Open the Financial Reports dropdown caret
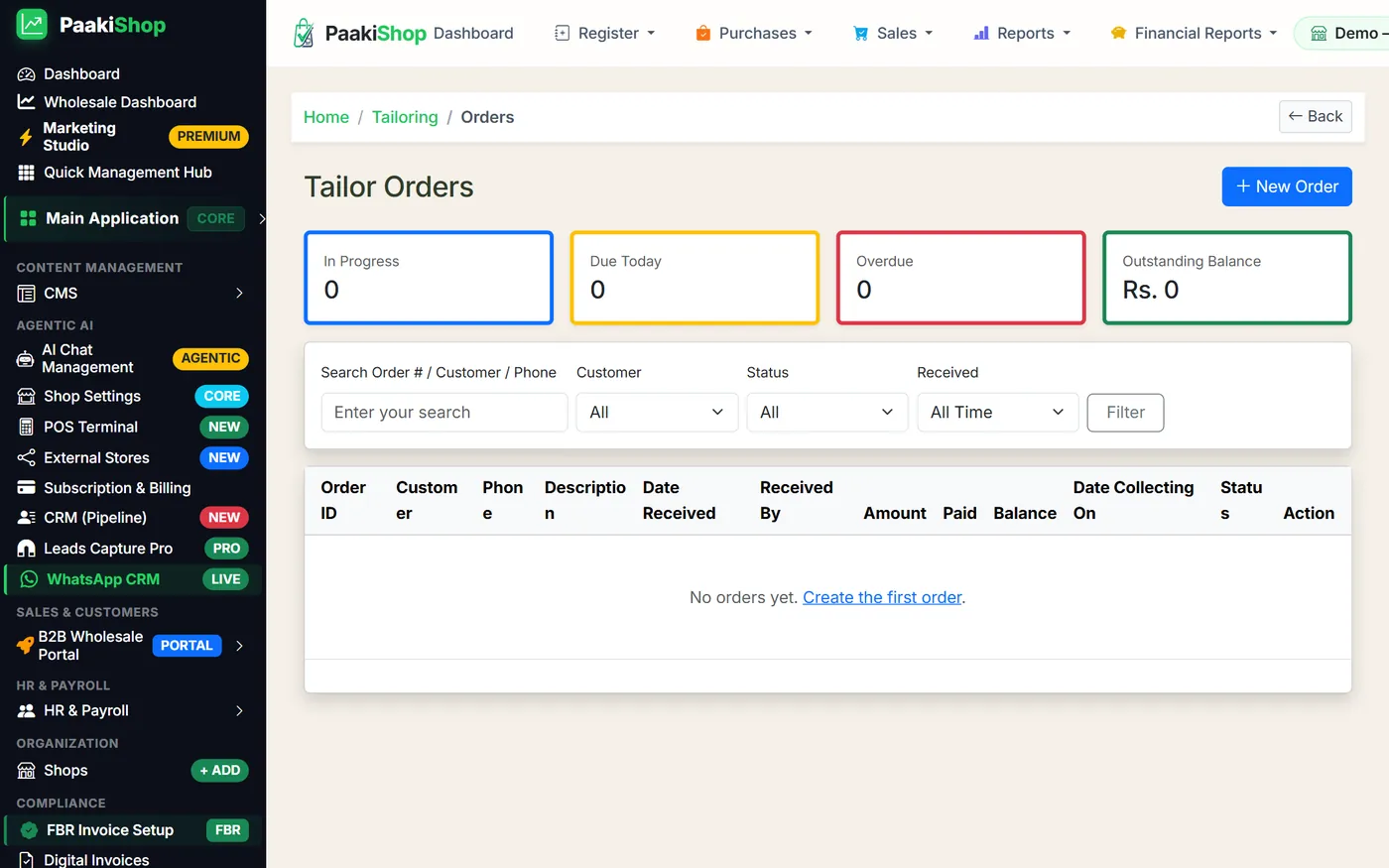The image size is (1389, 868). click(1273, 34)
